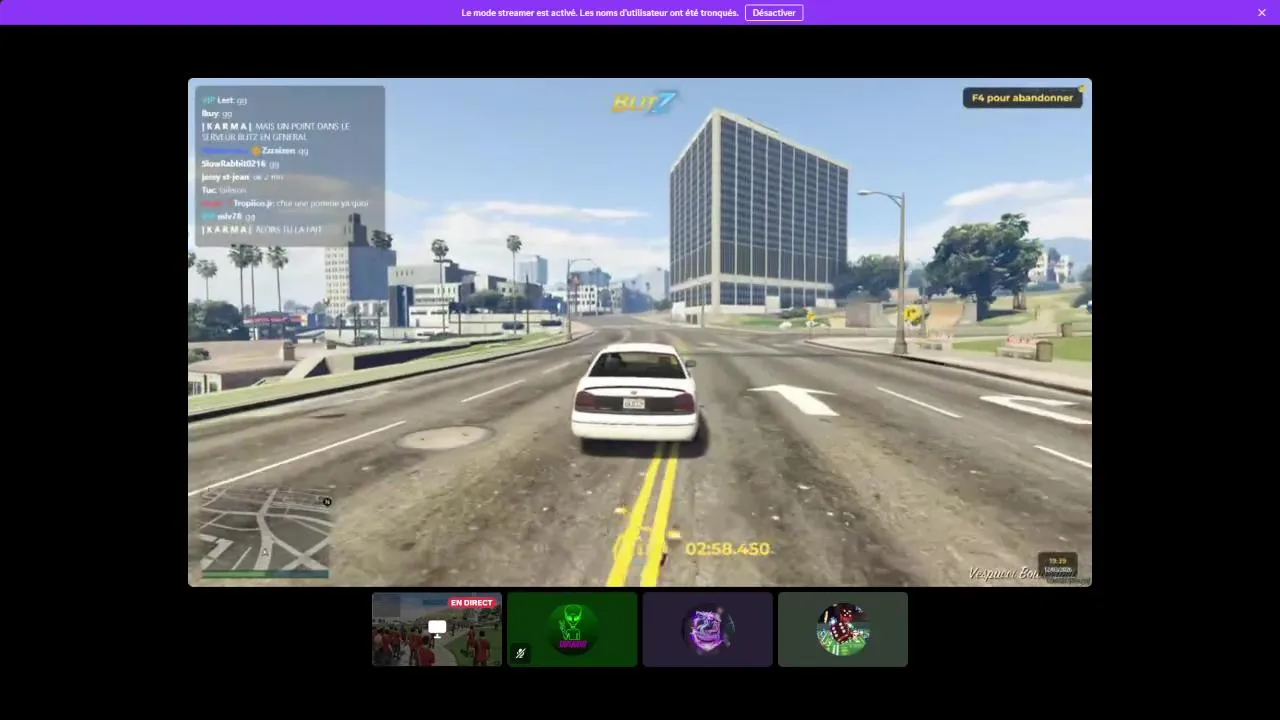Click the Vespucci Boulevard street name

(x=1022, y=574)
